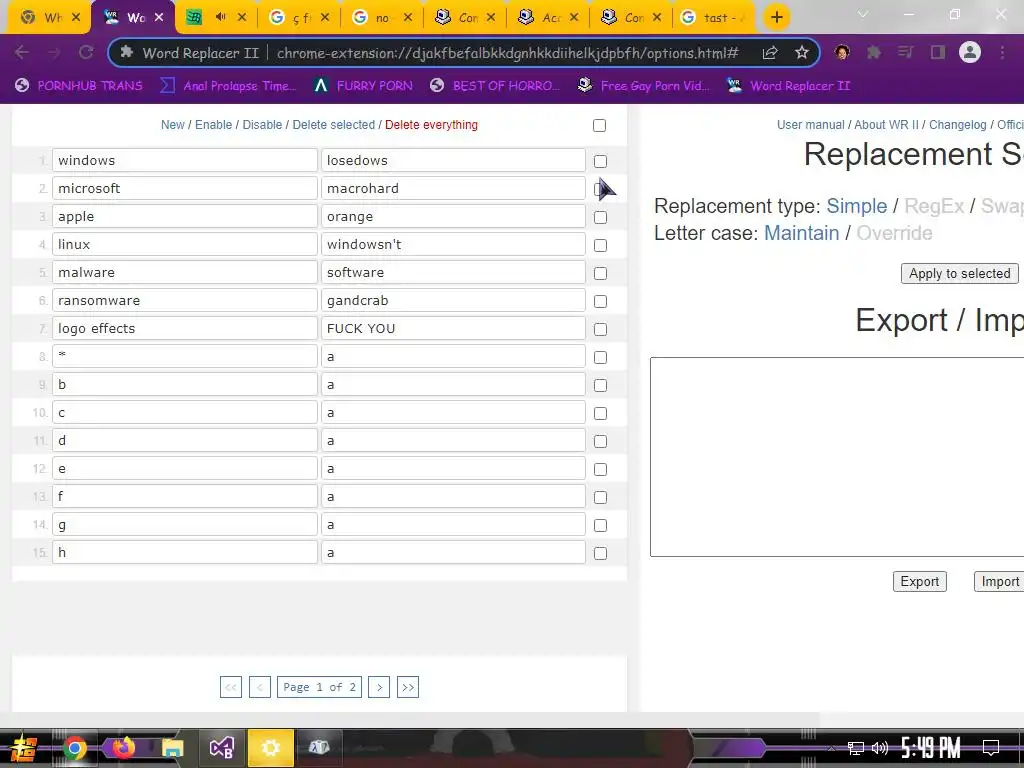Click the Import button
The height and width of the screenshot is (768, 1024).
coord(999,581)
